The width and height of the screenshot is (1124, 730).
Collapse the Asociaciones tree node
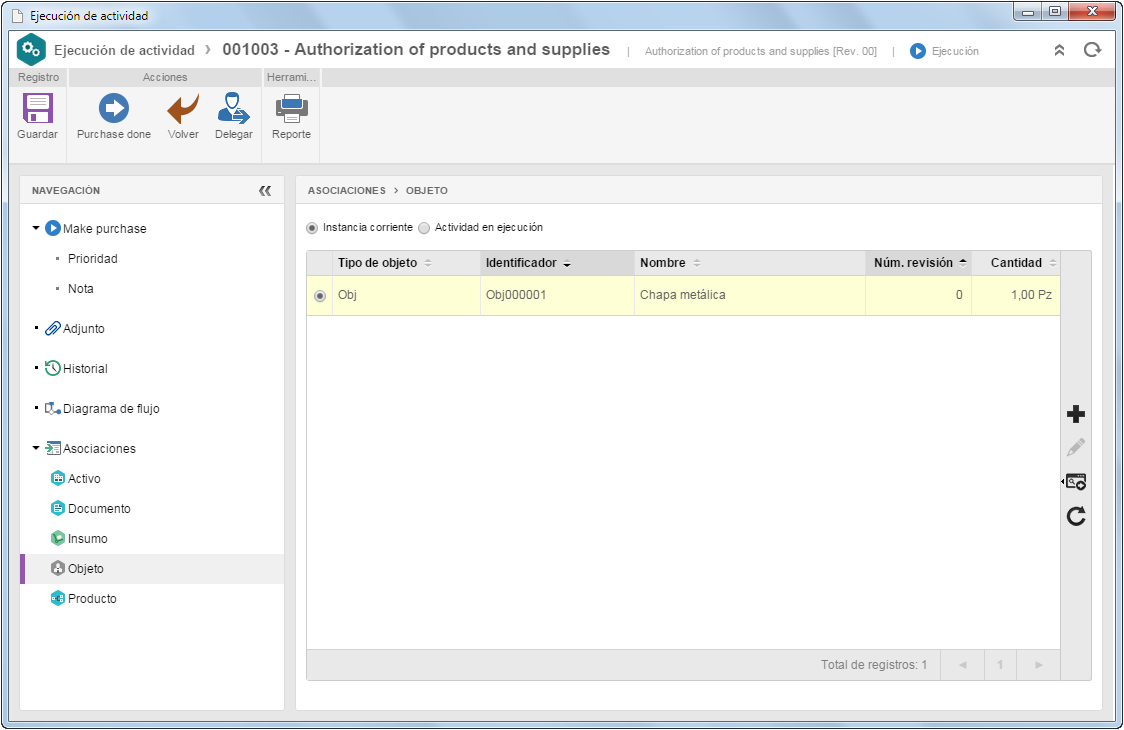[x=36, y=448]
